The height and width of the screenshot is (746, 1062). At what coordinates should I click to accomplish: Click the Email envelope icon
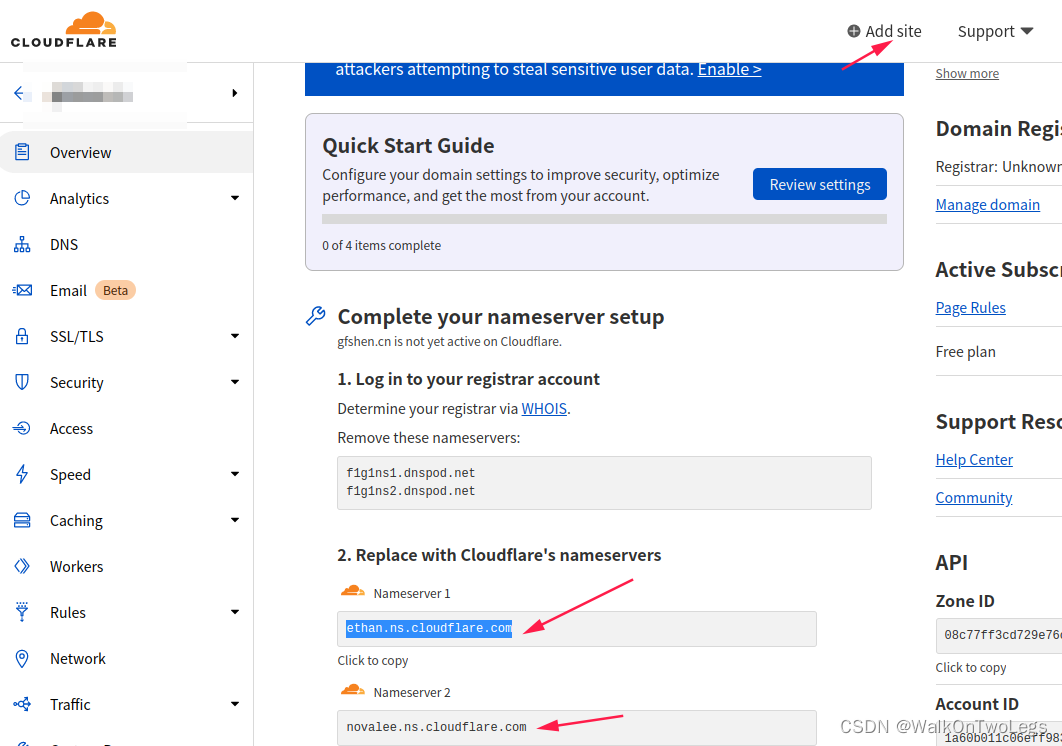[22, 290]
